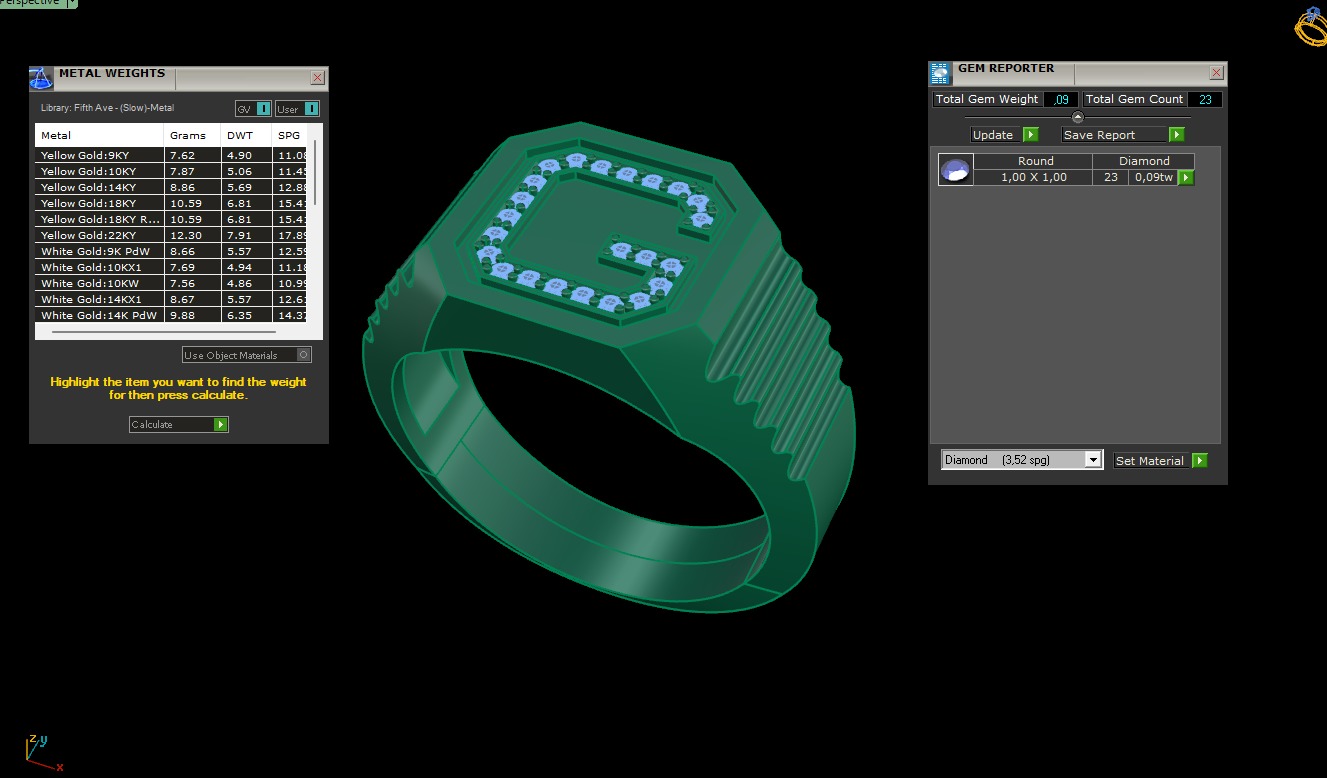Viewport: 1327px width, 778px height.
Task: Select the Yellow Gold:22KY row
Action: pyautogui.click(x=171, y=235)
